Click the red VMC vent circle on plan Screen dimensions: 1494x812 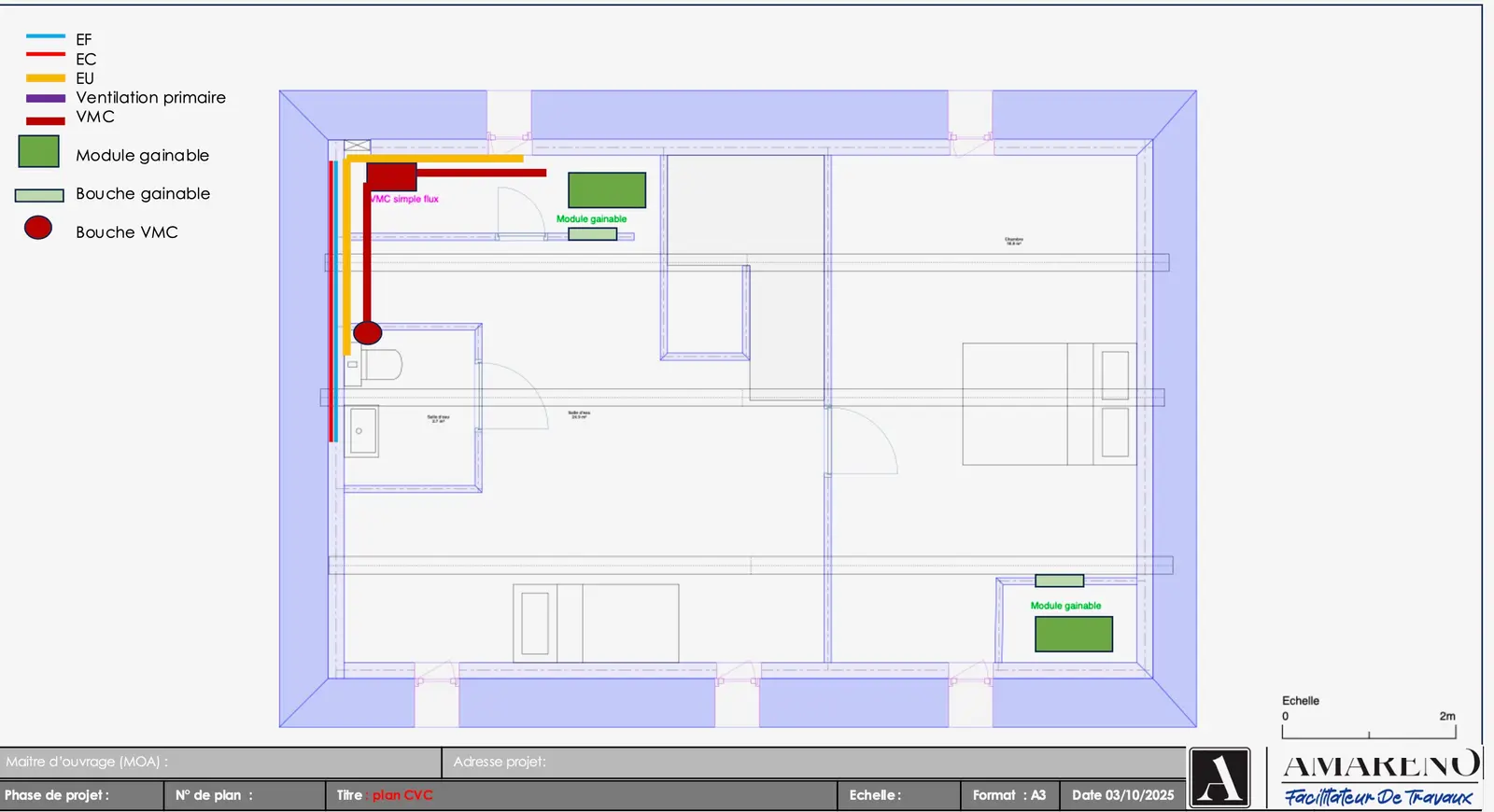368,332
